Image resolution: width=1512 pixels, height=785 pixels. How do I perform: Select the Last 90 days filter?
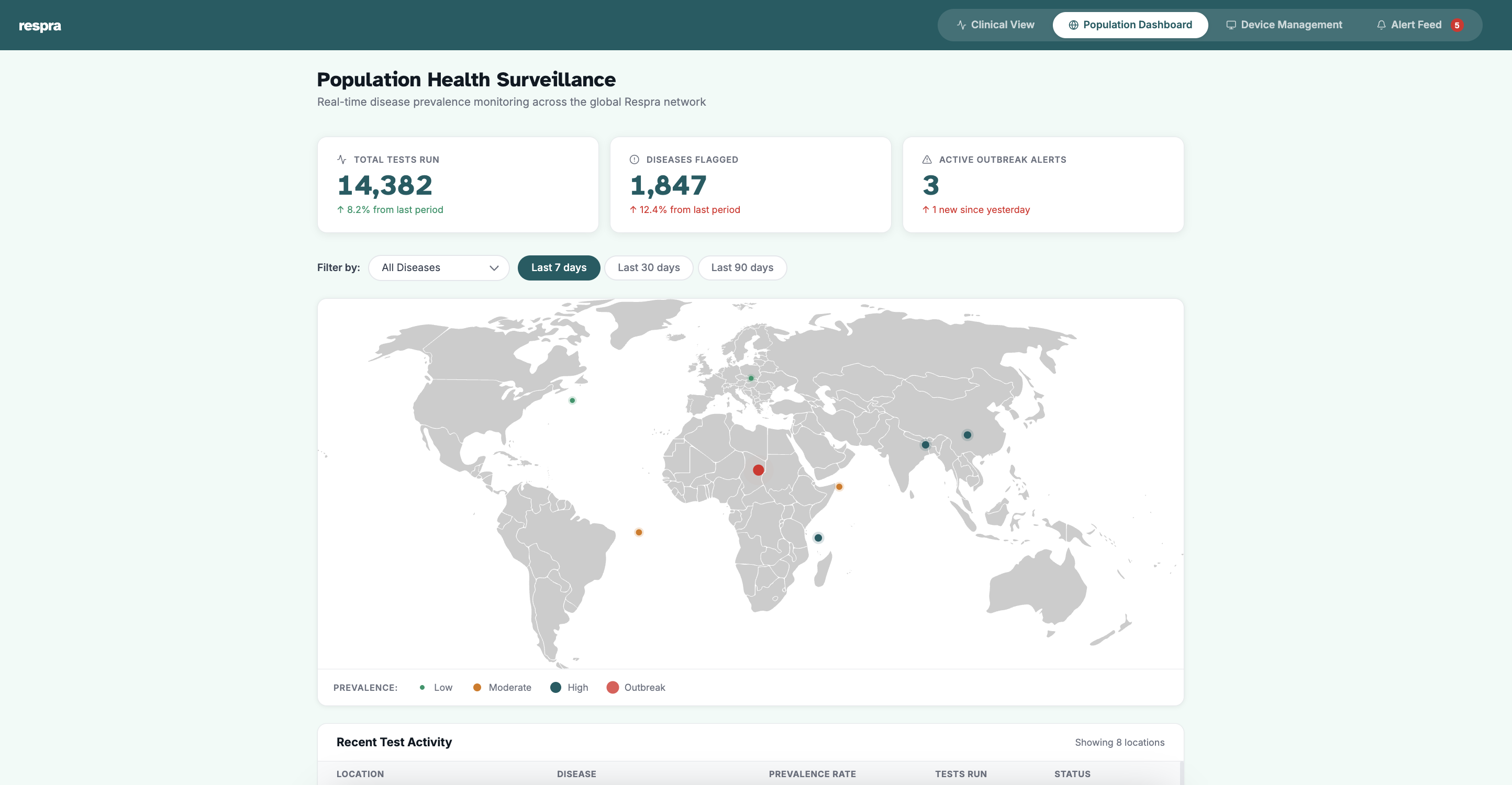pyautogui.click(x=742, y=267)
